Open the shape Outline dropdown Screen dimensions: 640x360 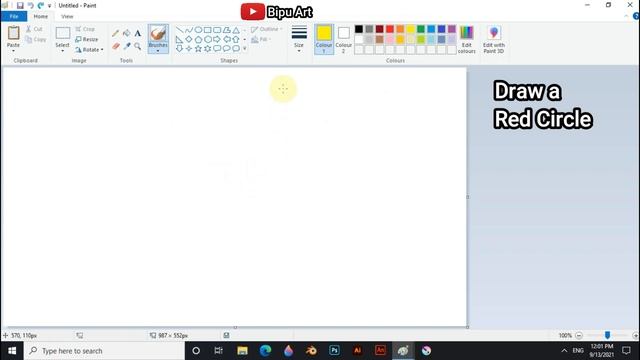266,29
